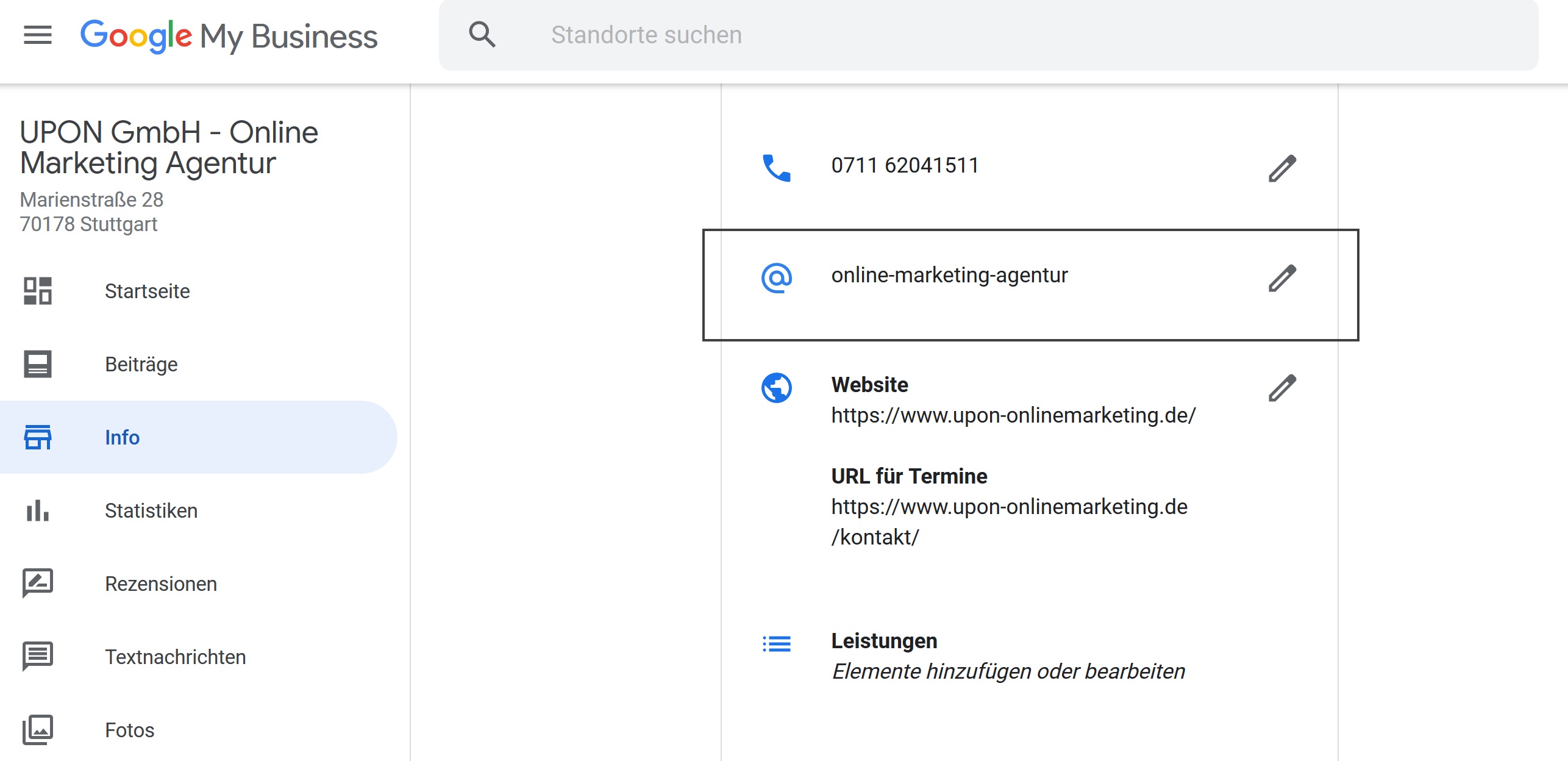Open Textnachrichten messaging page
Viewport: 1568px width, 761px height.
tap(175, 657)
